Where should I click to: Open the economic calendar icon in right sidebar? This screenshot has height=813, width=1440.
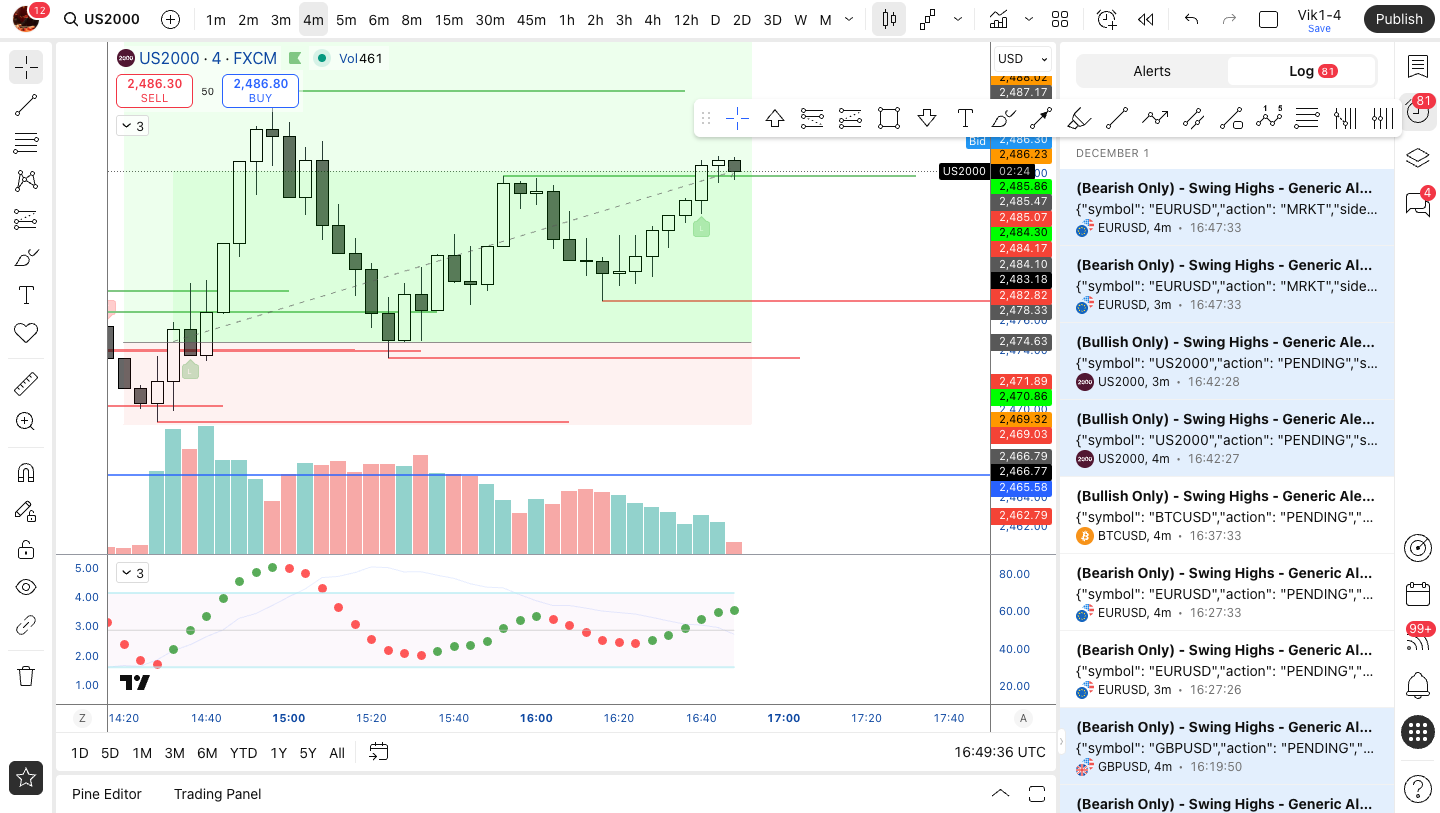pyautogui.click(x=1417, y=594)
